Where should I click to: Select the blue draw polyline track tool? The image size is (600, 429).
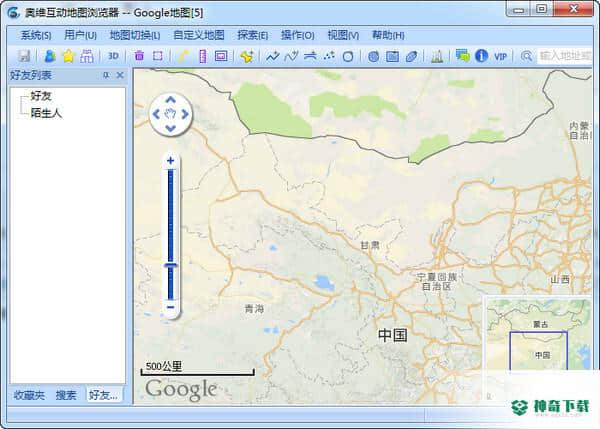click(x=273, y=56)
